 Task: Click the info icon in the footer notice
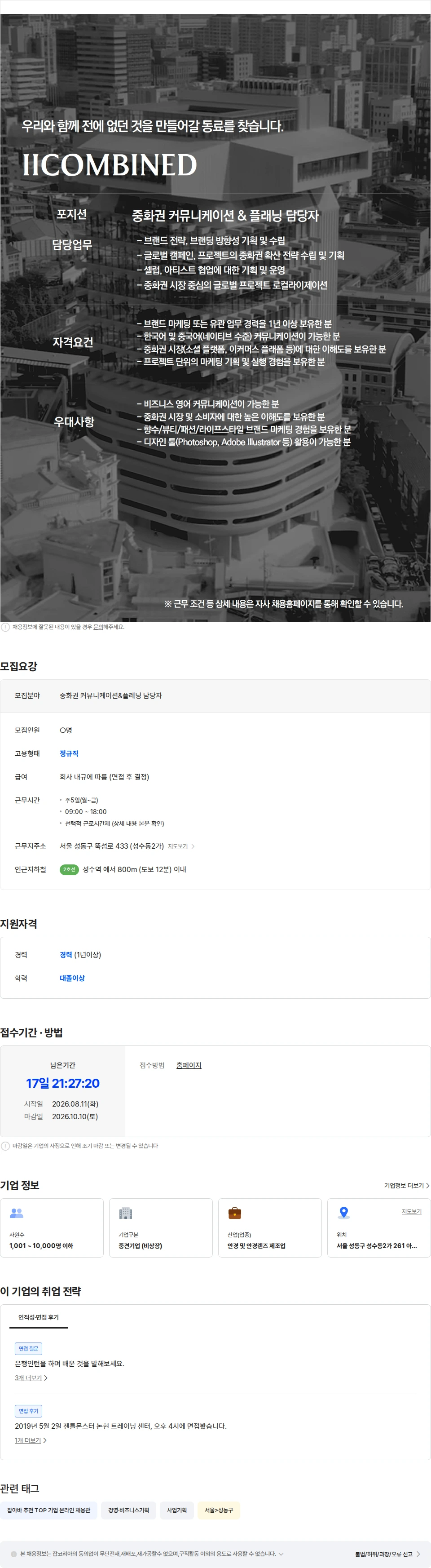pyautogui.click(x=14, y=1554)
